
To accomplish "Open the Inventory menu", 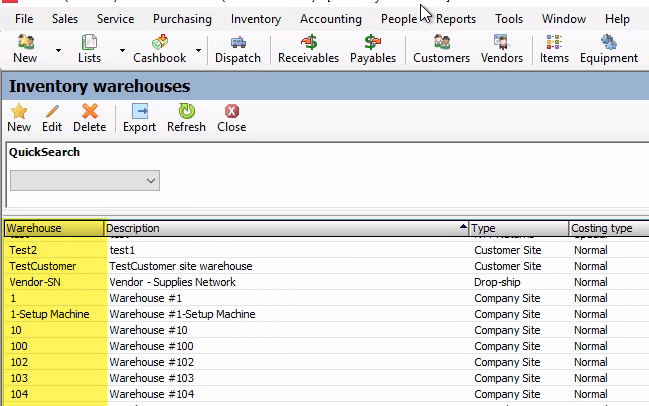I will tap(256, 19).
